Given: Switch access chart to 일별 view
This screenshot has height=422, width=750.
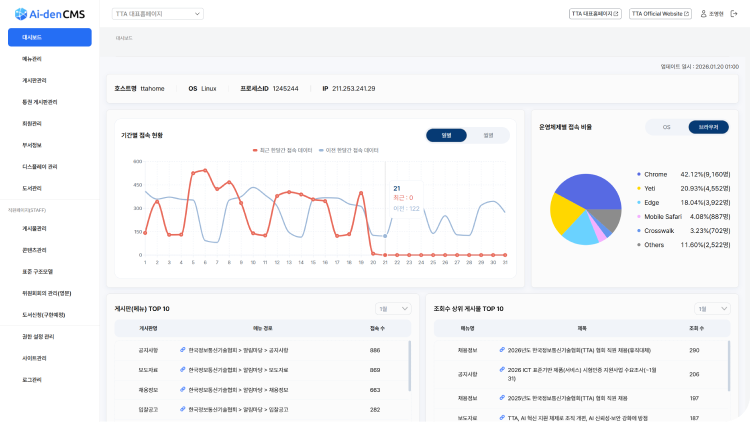Looking at the screenshot, I should (x=446, y=135).
